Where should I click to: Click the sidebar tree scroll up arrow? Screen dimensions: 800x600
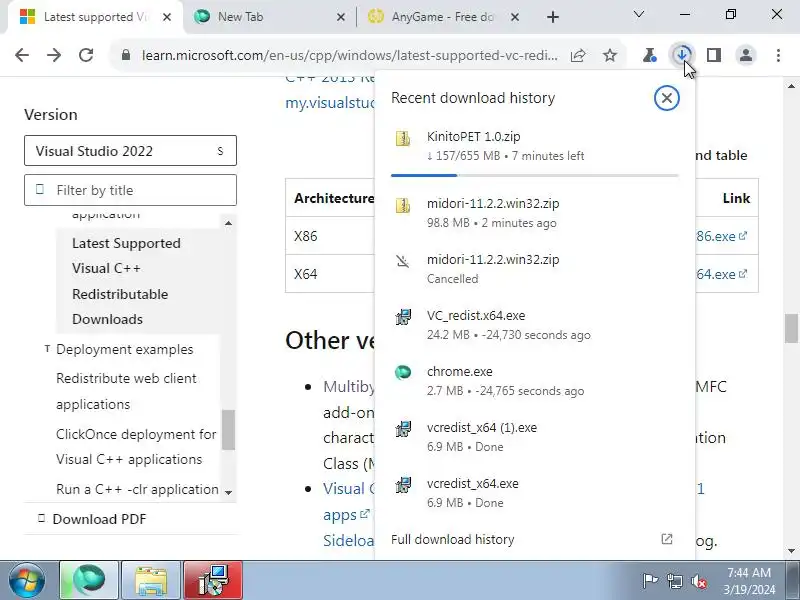[x=228, y=223]
